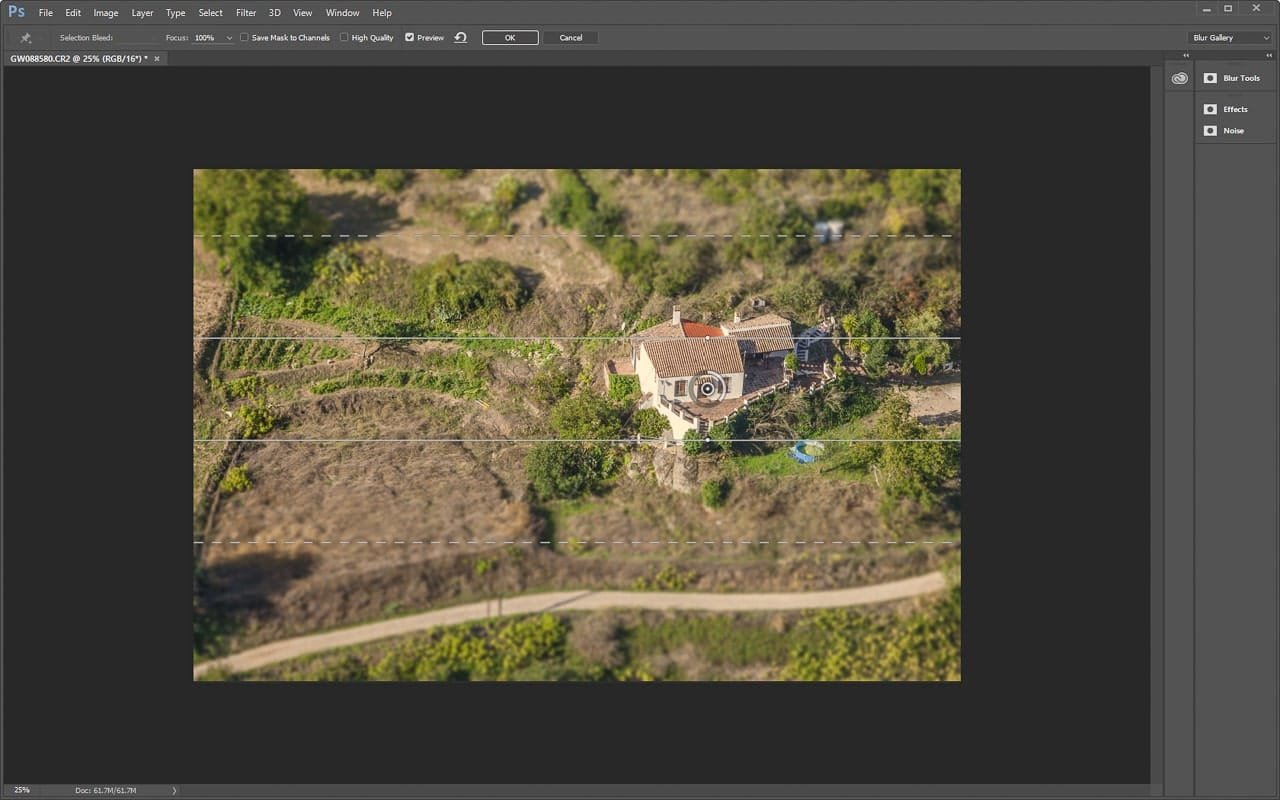Open the Edit menu
This screenshot has width=1280, height=800.
(73, 13)
